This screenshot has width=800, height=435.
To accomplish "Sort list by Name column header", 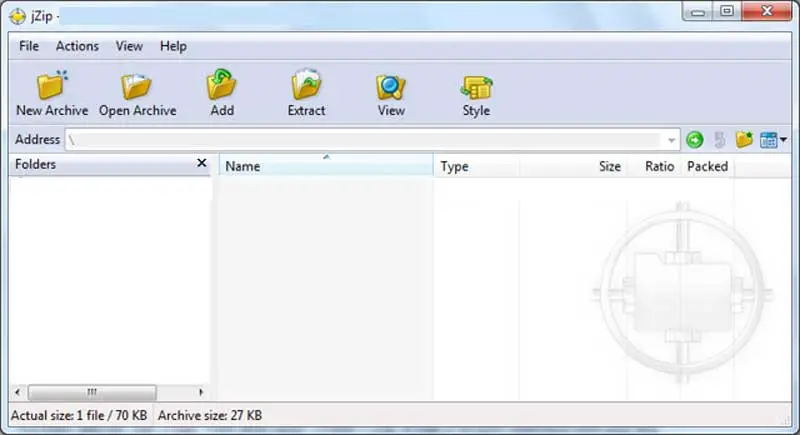I will 326,166.
